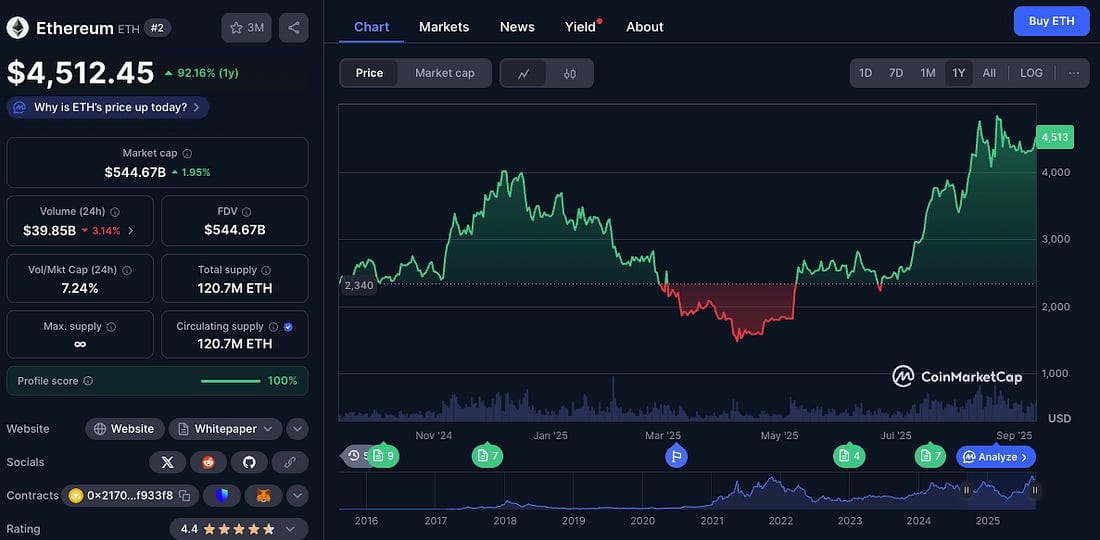Select the Price chart mode
This screenshot has height=540, width=1100.
click(369, 73)
